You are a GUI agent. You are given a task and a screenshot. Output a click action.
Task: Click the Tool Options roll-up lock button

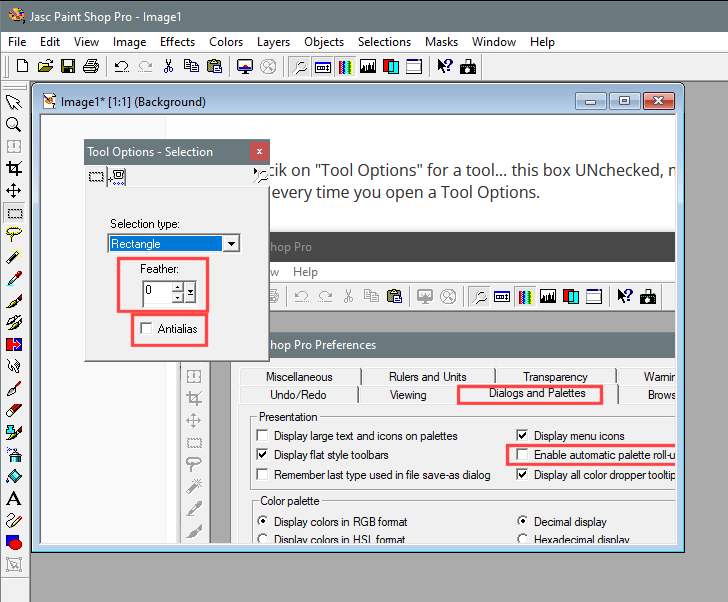pyautogui.click(x=260, y=175)
